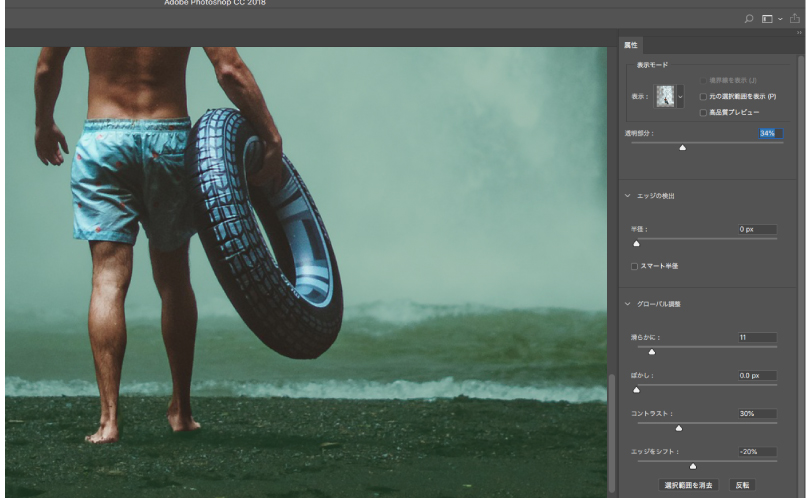
Task: Click the エッジをシフト slider handle
Action: (x=693, y=466)
